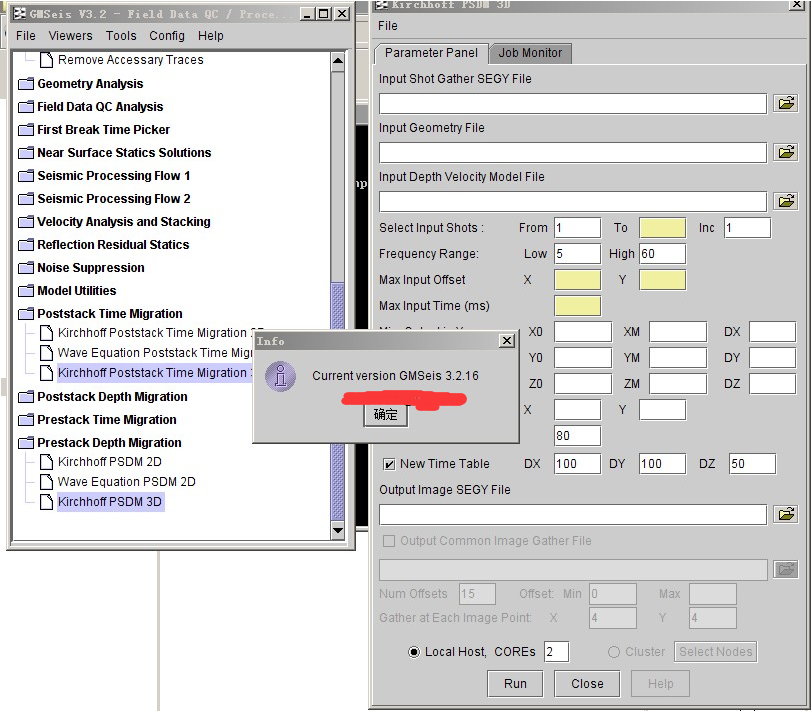
Task: Click the Field Data QC Analysis folder icon
Action: (26, 107)
